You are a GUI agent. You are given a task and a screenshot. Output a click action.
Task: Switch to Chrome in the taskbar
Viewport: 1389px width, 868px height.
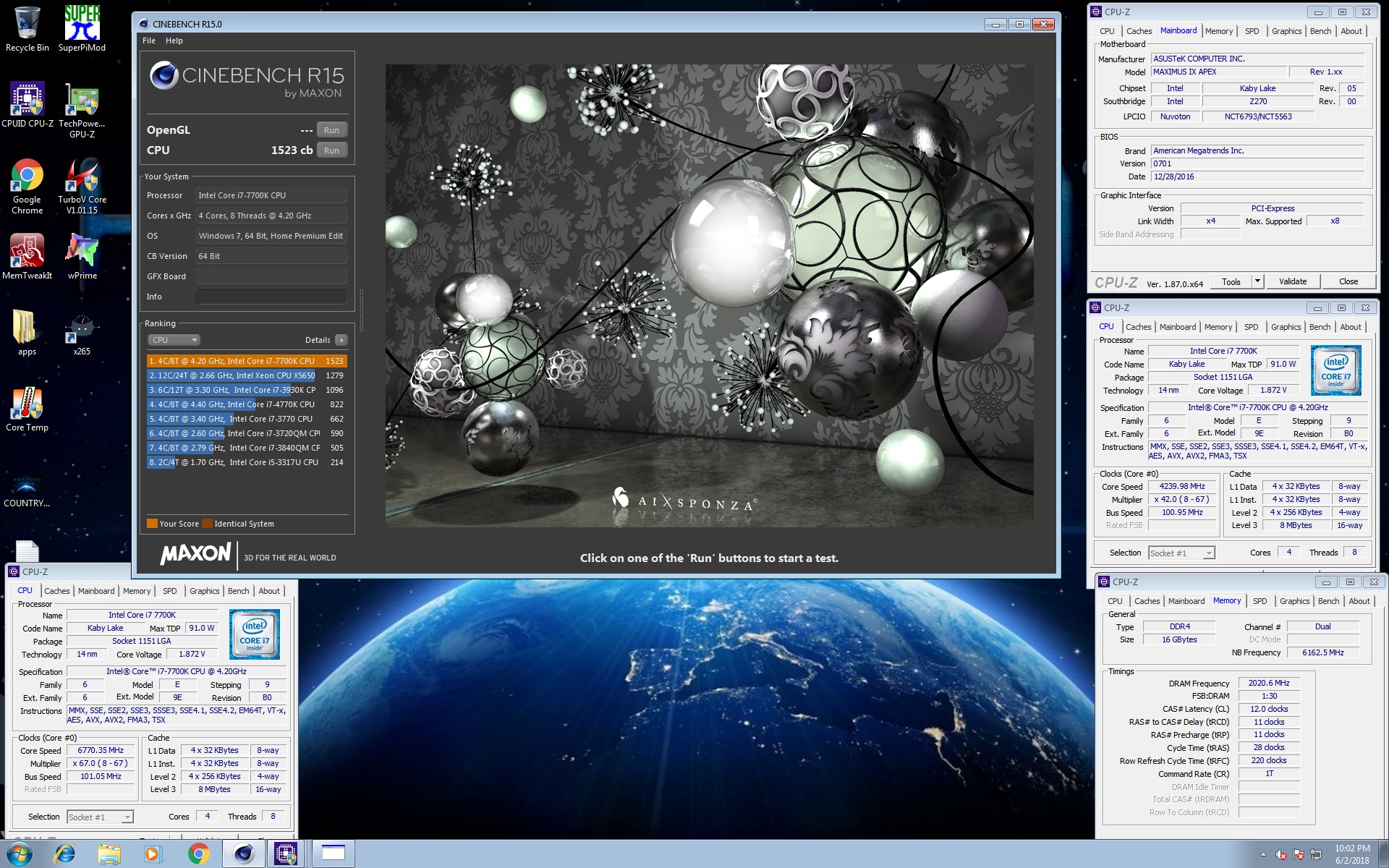[x=198, y=854]
